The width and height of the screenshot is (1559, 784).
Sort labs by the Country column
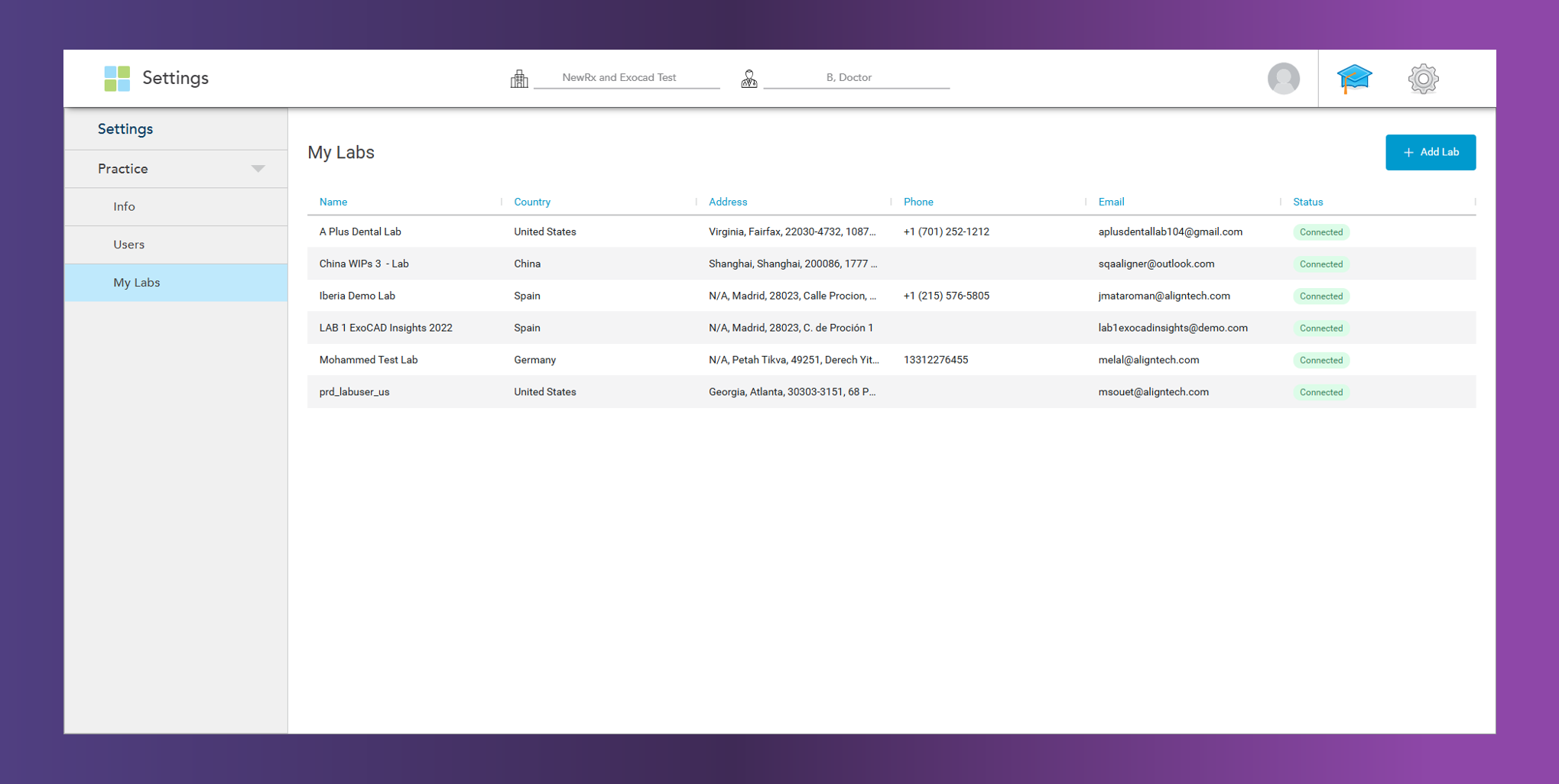pyautogui.click(x=531, y=201)
